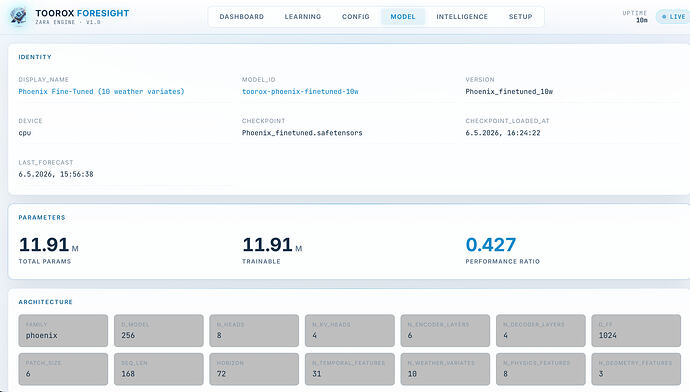The image size is (690, 392).
Task: Select checkpoint 'Phoenix_finetuned.safetensors'
Action: click(x=302, y=133)
